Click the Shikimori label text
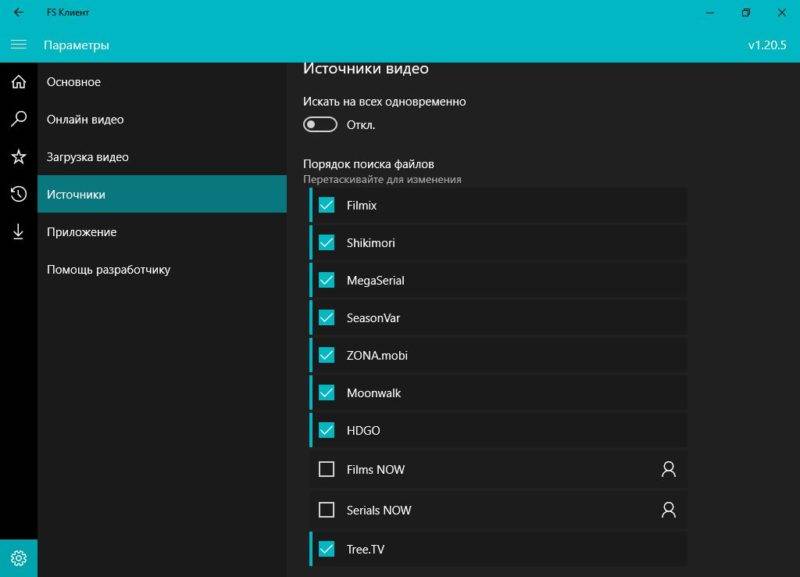 click(x=371, y=243)
